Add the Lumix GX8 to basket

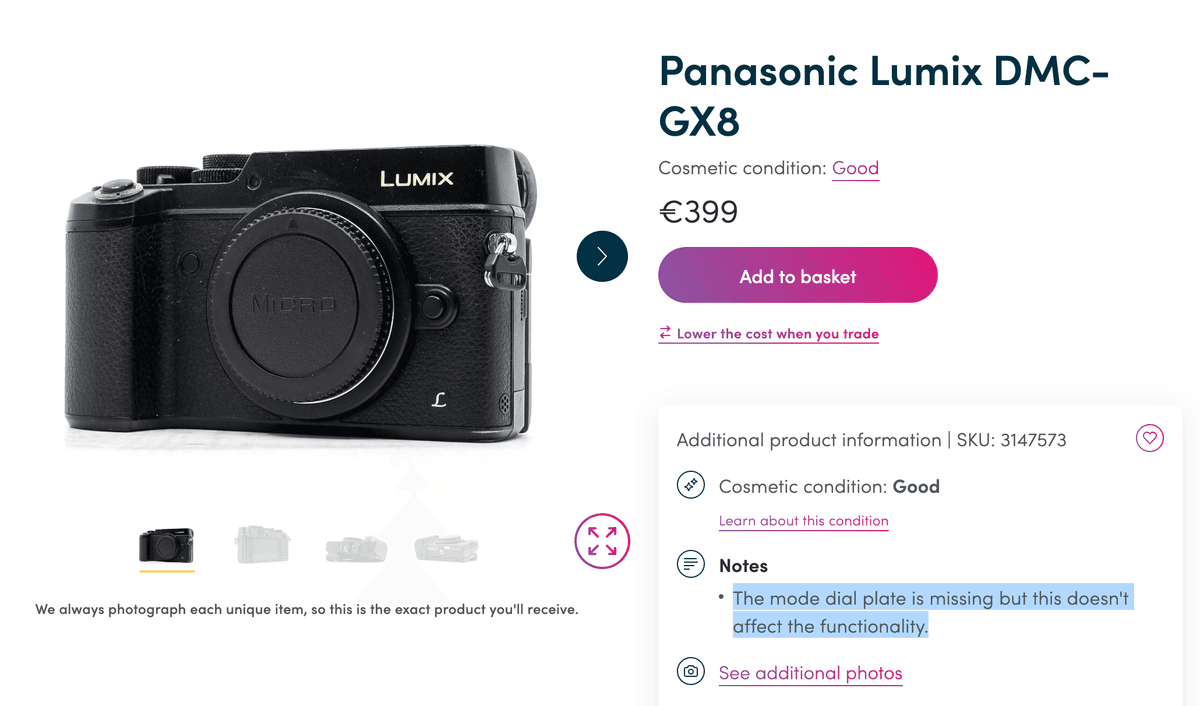click(797, 275)
